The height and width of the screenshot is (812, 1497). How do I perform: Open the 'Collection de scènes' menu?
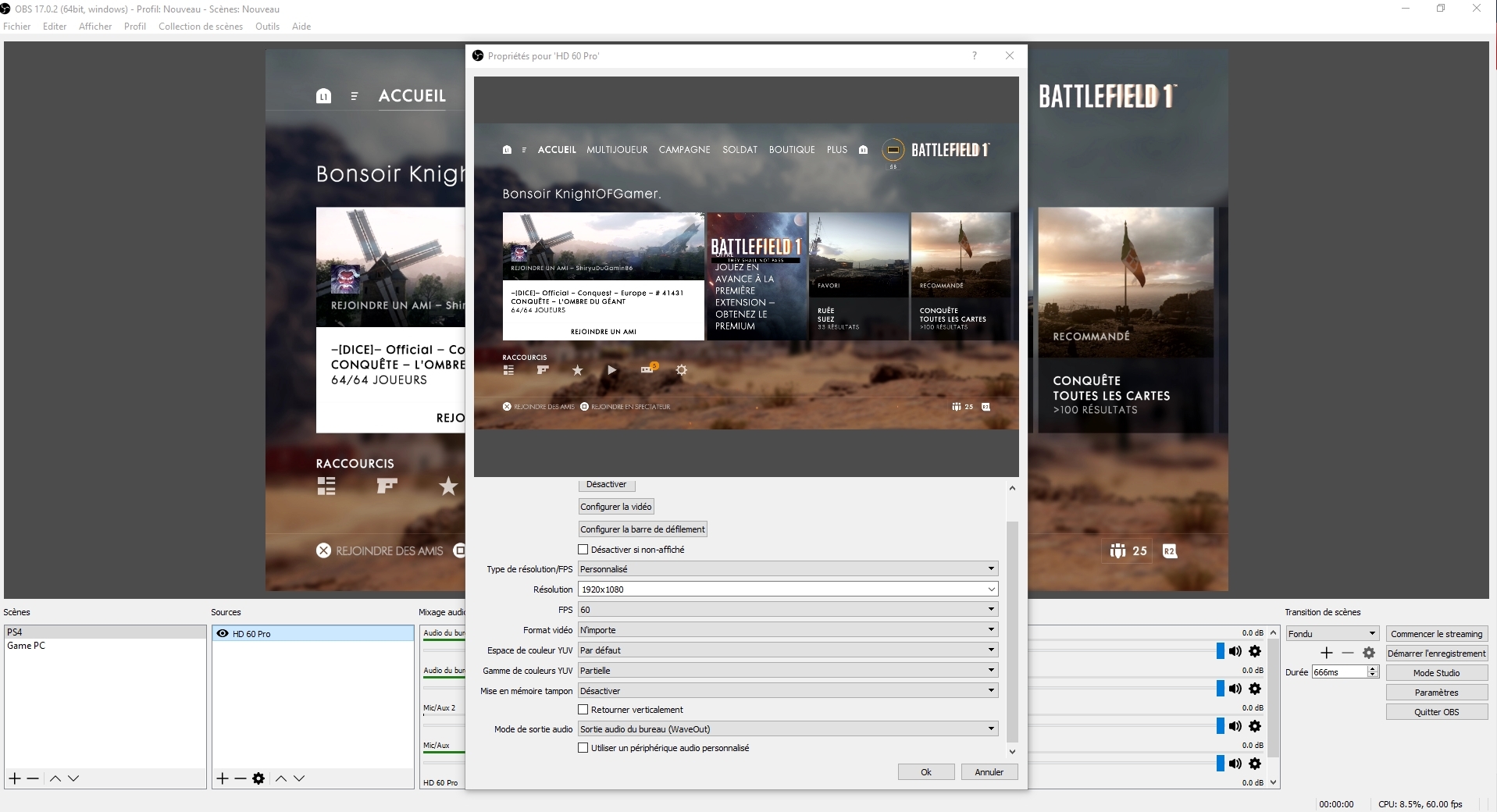point(201,27)
